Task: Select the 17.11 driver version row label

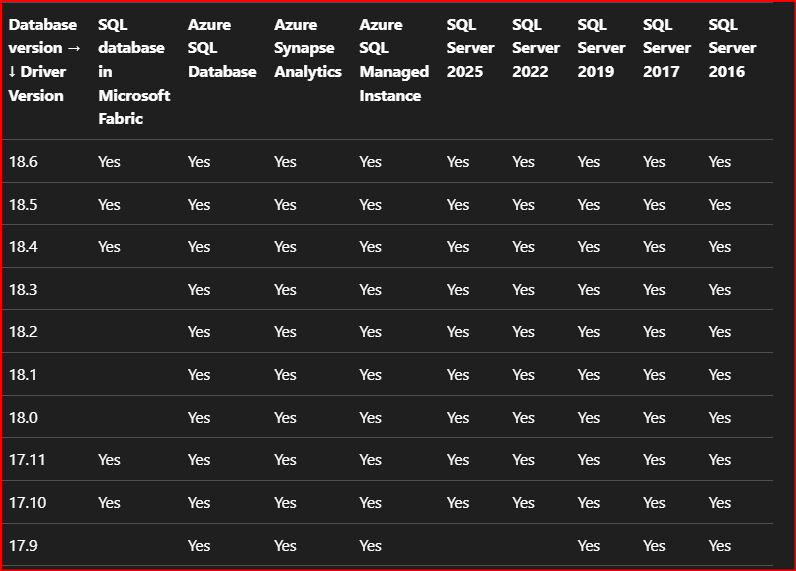Action: [27, 460]
